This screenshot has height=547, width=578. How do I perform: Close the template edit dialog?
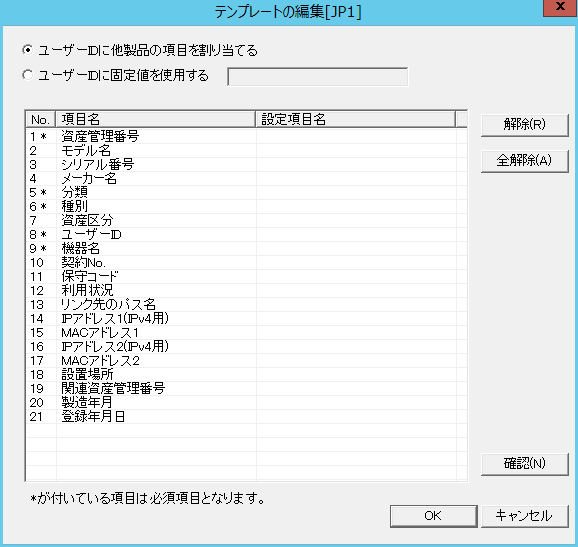tap(560, 7)
